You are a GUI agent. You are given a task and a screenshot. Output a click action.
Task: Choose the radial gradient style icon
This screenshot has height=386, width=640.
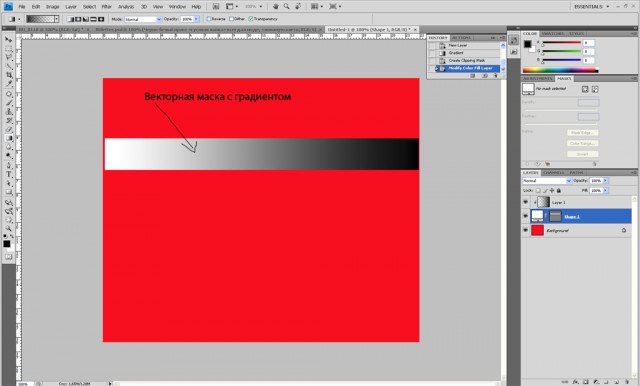point(78,19)
